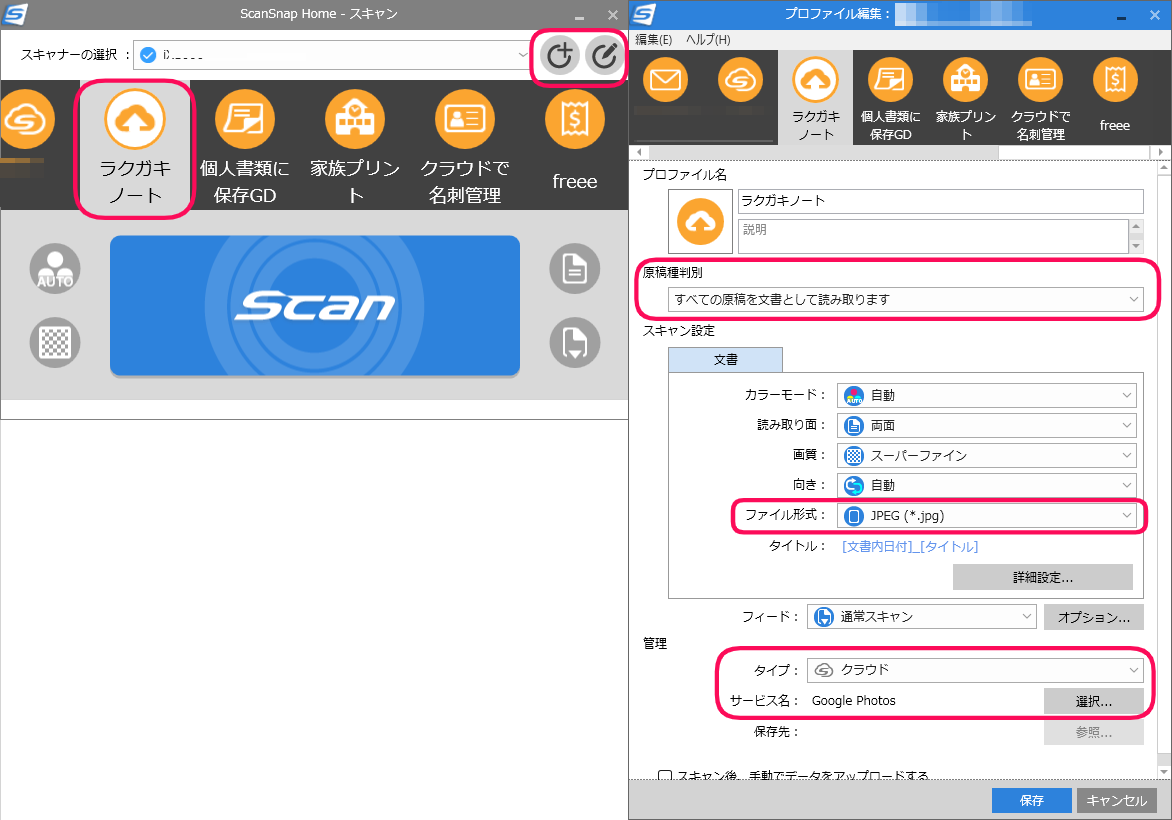Click the 参照... button next to 保存先
This screenshot has width=1172, height=820.
(x=1094, y=733)
